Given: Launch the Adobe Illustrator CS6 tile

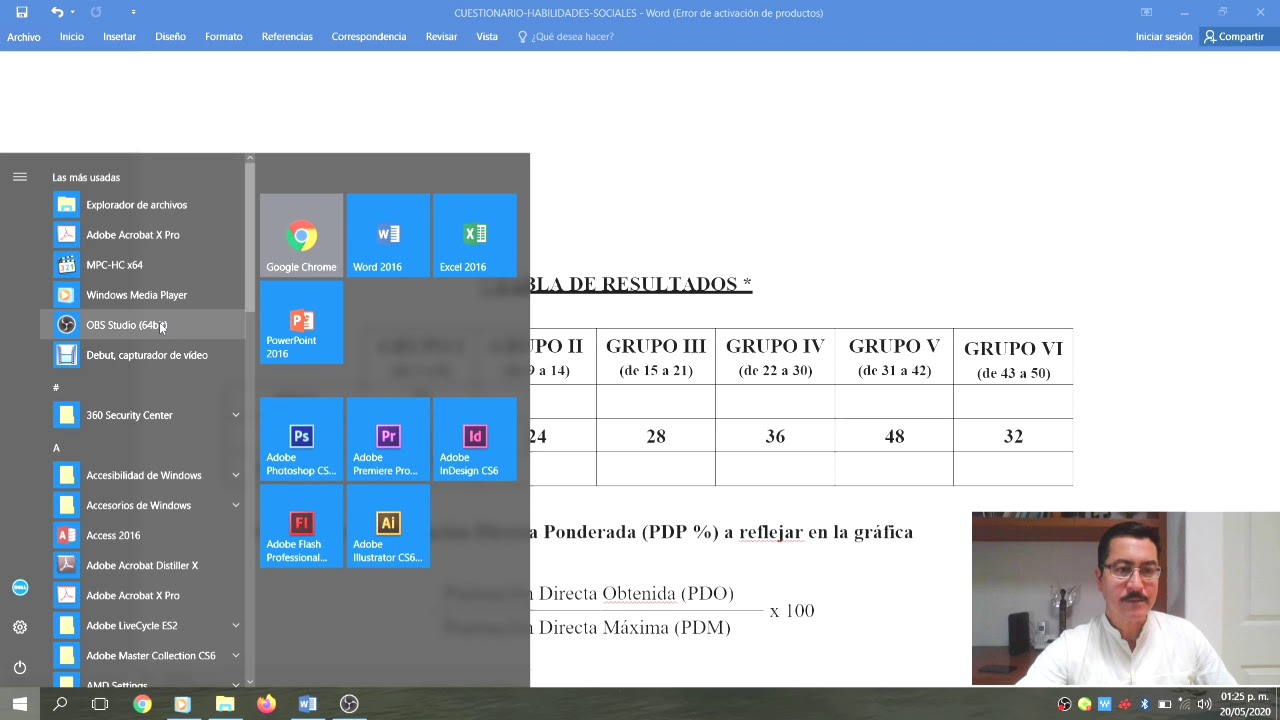Looking at the screenshot, I should (x=388, y=527).
